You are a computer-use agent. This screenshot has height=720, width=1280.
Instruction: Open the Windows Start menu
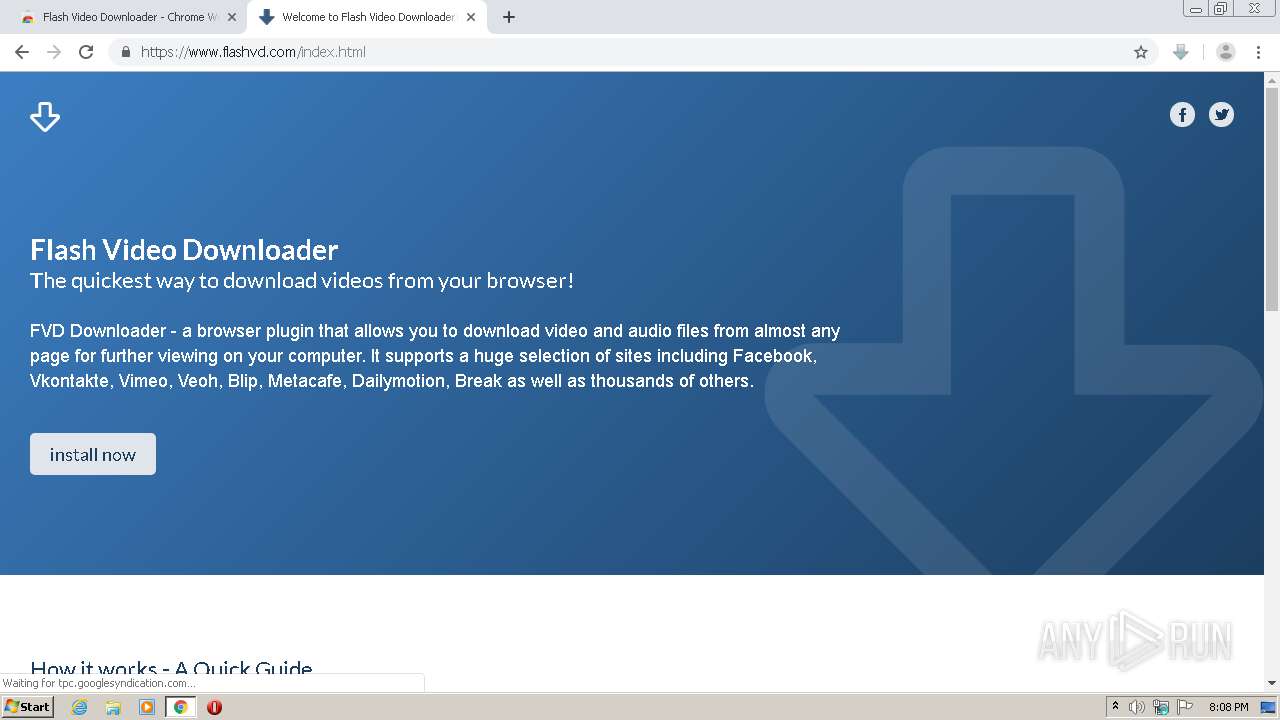point(27,706)
